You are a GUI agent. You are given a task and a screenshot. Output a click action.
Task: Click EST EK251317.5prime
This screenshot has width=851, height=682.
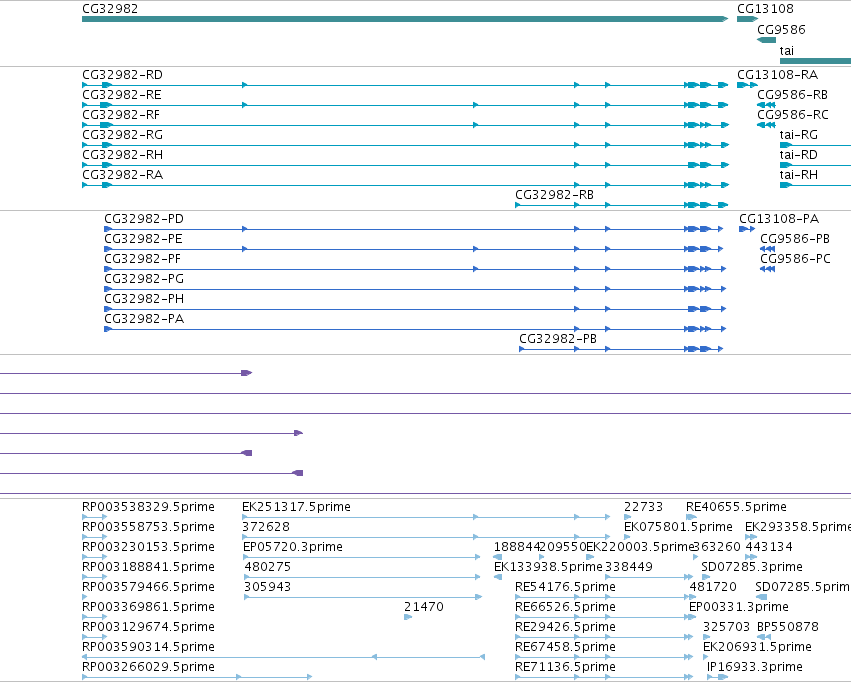tap(427, 517)
